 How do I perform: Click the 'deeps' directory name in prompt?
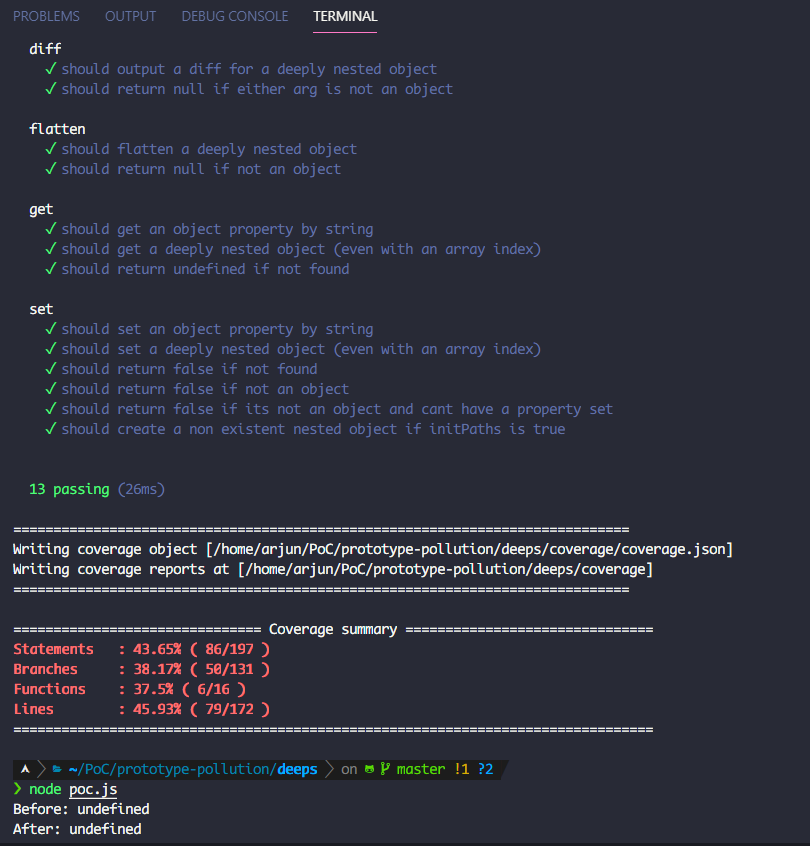(x=297, y=769)
